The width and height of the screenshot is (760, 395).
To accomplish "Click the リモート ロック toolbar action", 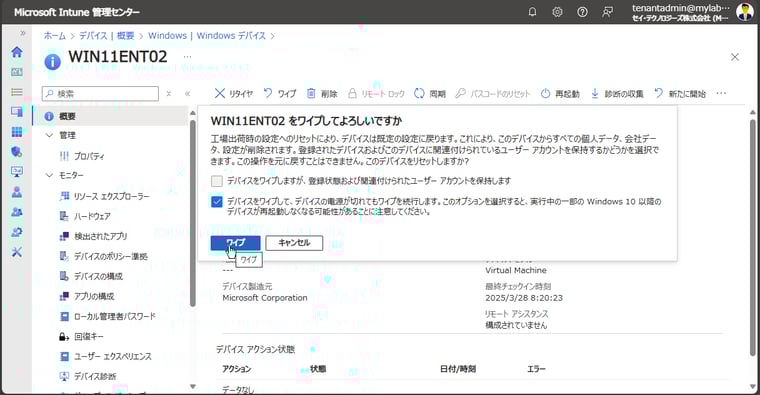I will point(376,94).
